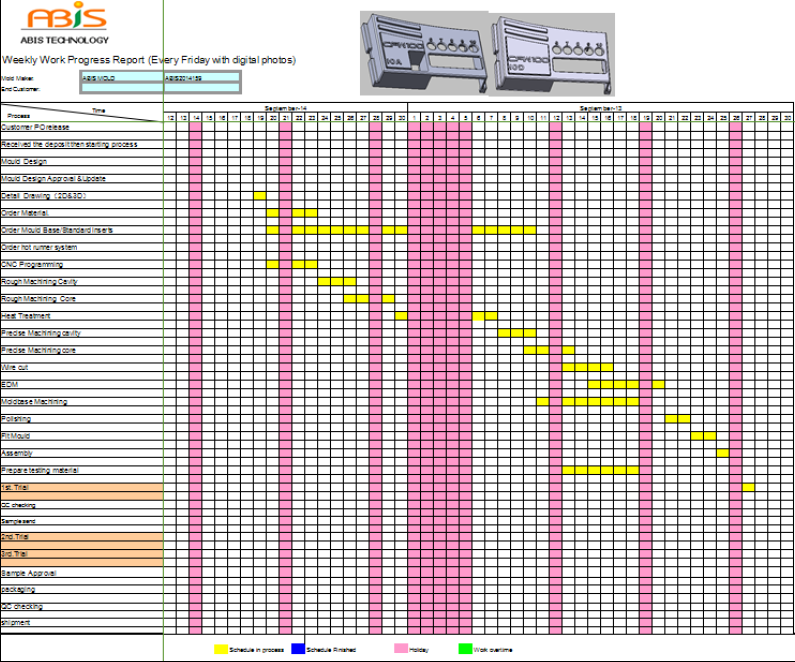Select the left product image thumbnail

[x=423, y=53]
